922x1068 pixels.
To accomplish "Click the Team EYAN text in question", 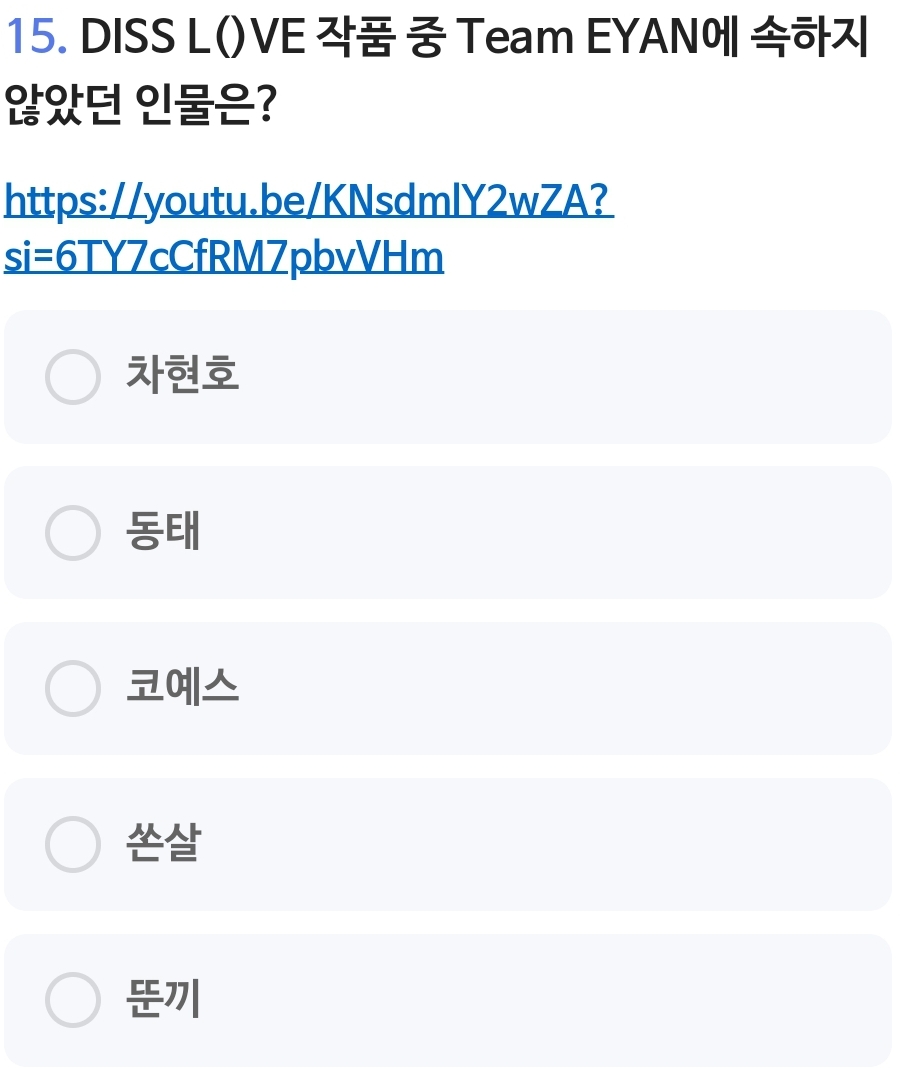I will click(577, 36).
